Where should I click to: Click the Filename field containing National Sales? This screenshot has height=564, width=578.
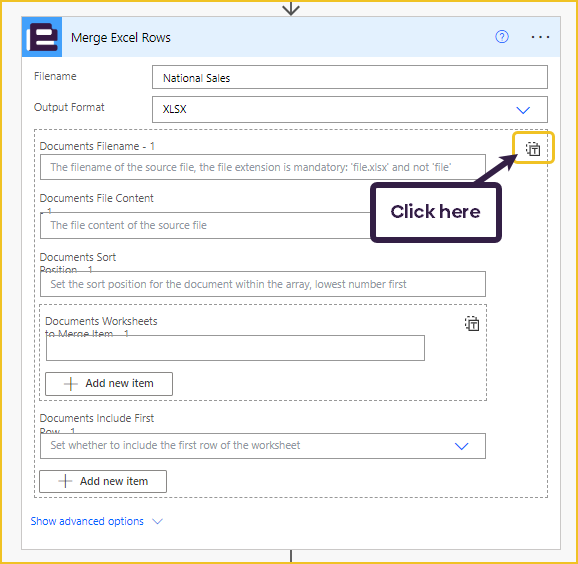pyautogui.click(x=349, y=77)
